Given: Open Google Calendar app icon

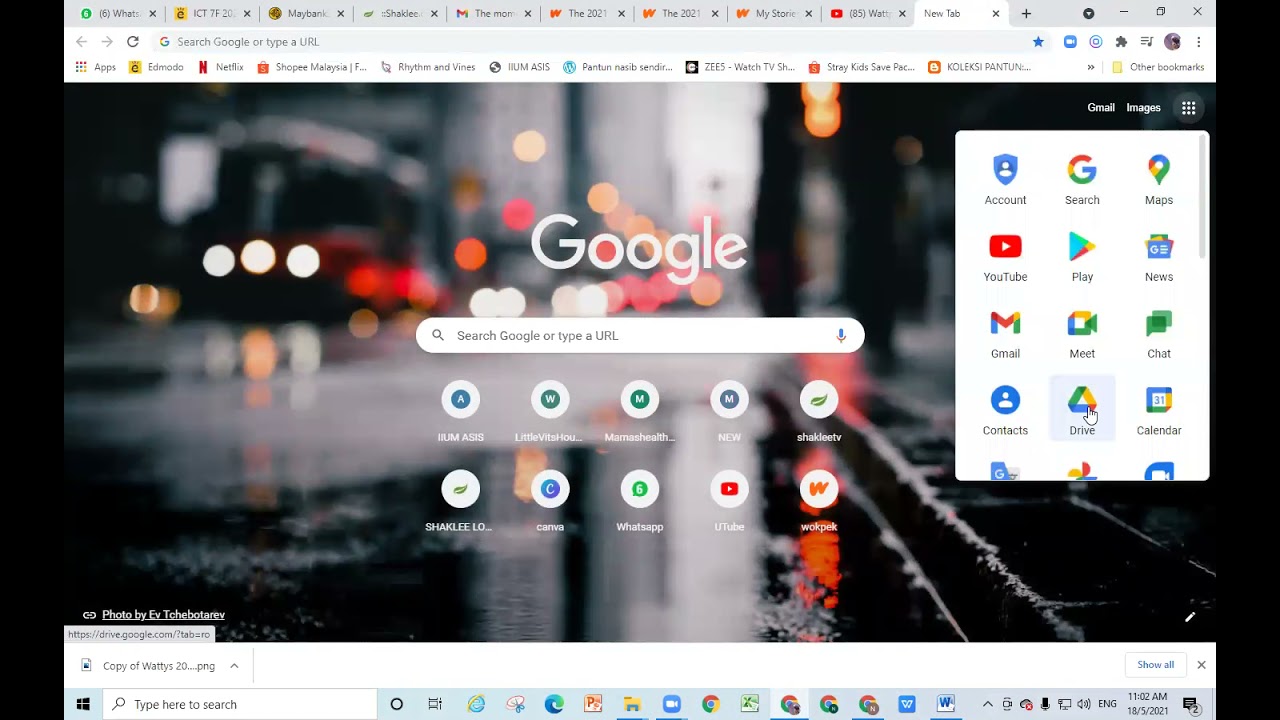Looking at the screenshot, I should pos(1159,410).
